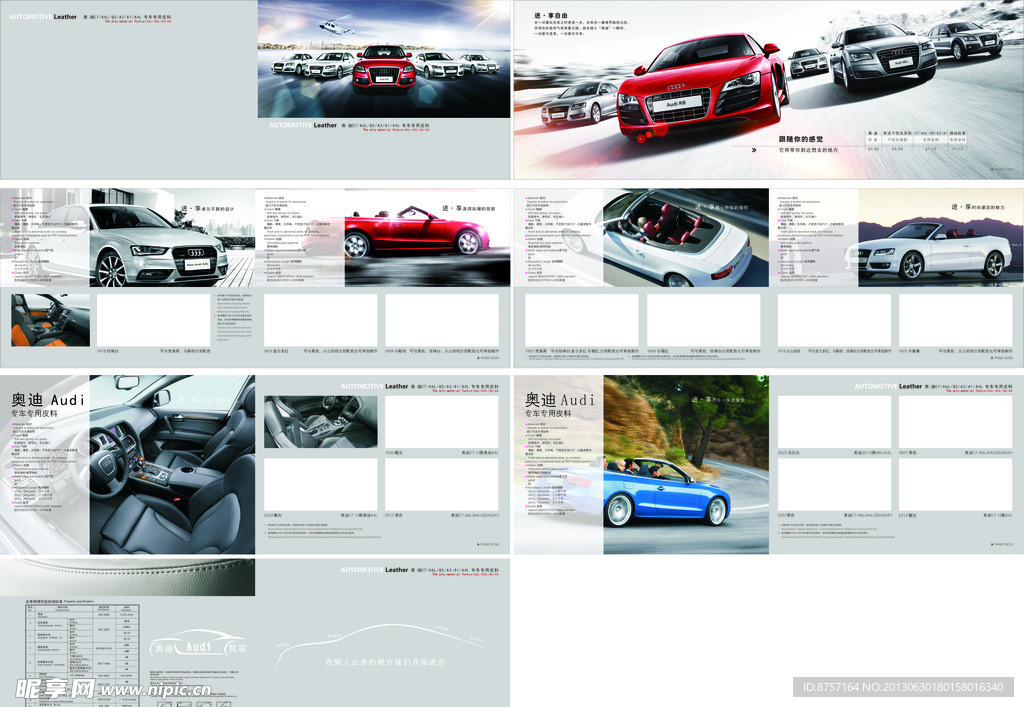The image size is (1024, 707).
Task: Click the contents index table on the R8 spread
Action: coord(916,140)
